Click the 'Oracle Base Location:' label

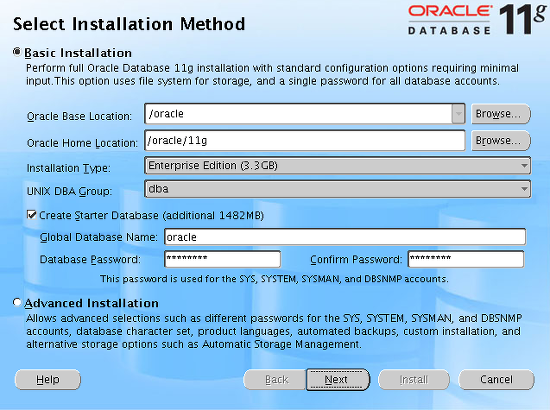[79, 116]
